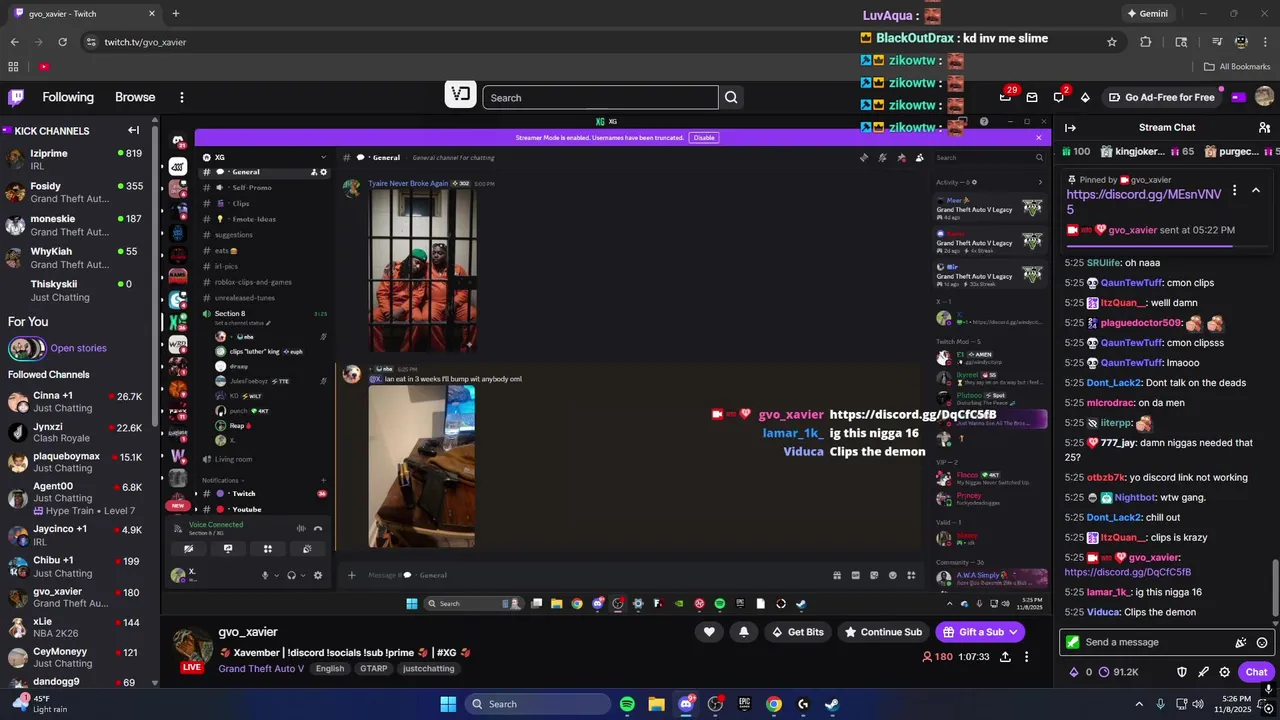Collapse the Kick Channels sidebar
Screen dimensions: 1280x720
(x=133, y=130)
